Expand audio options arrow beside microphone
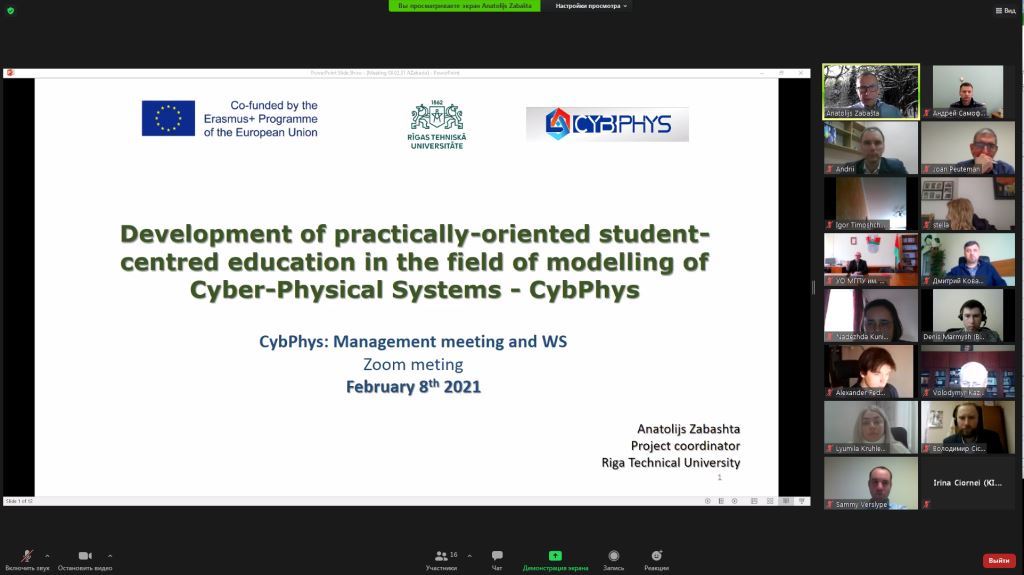1024x575 pixels. (x=47, y=555)
